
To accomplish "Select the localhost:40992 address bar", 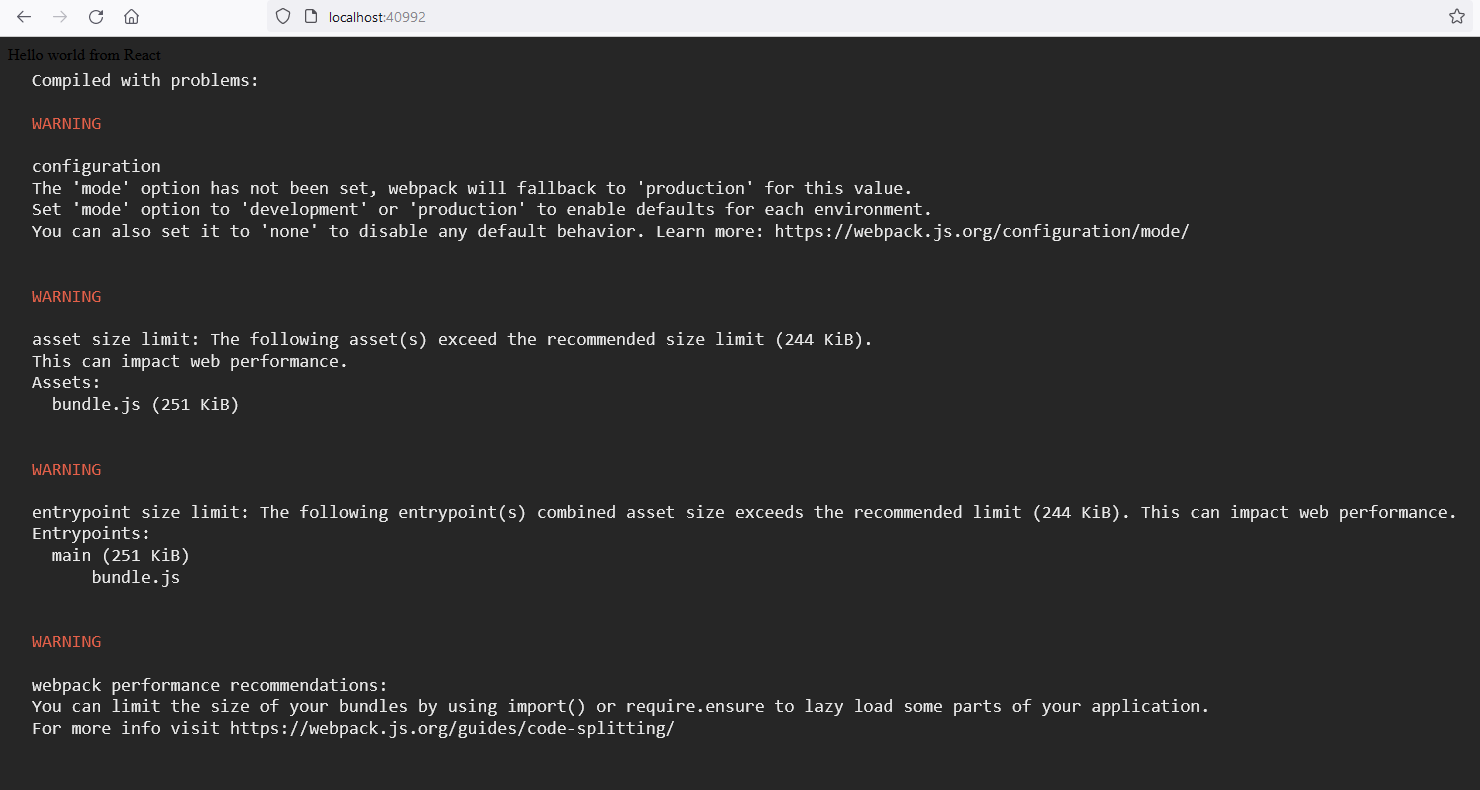I will (x=375, y=16).
